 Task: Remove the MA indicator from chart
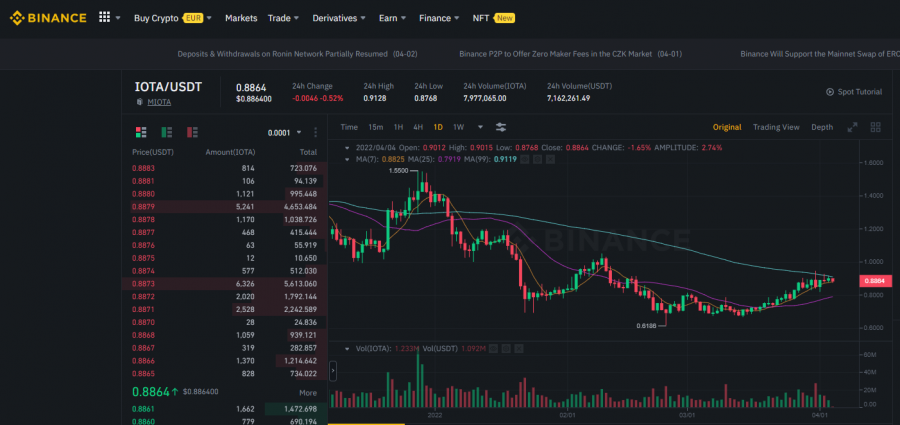[550, 159]
